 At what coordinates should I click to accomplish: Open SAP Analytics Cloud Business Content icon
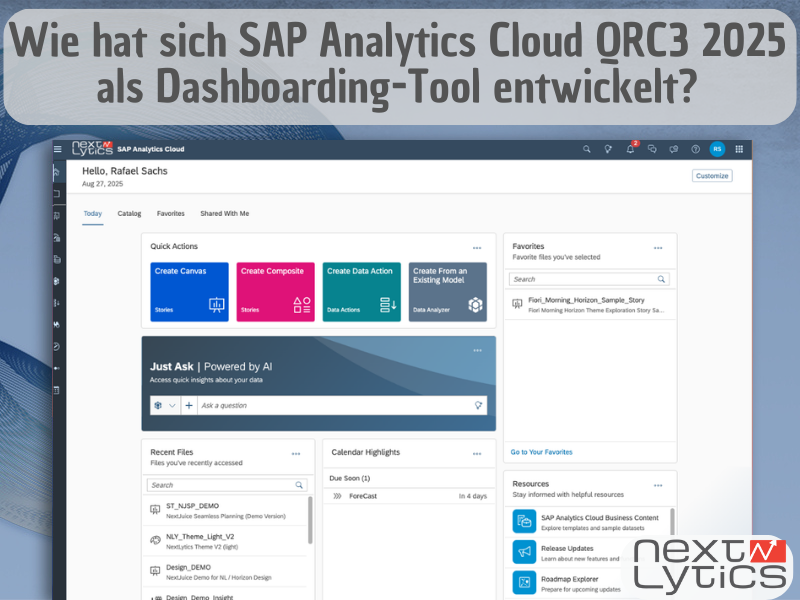pyautogui.click(x=524, y=521)
